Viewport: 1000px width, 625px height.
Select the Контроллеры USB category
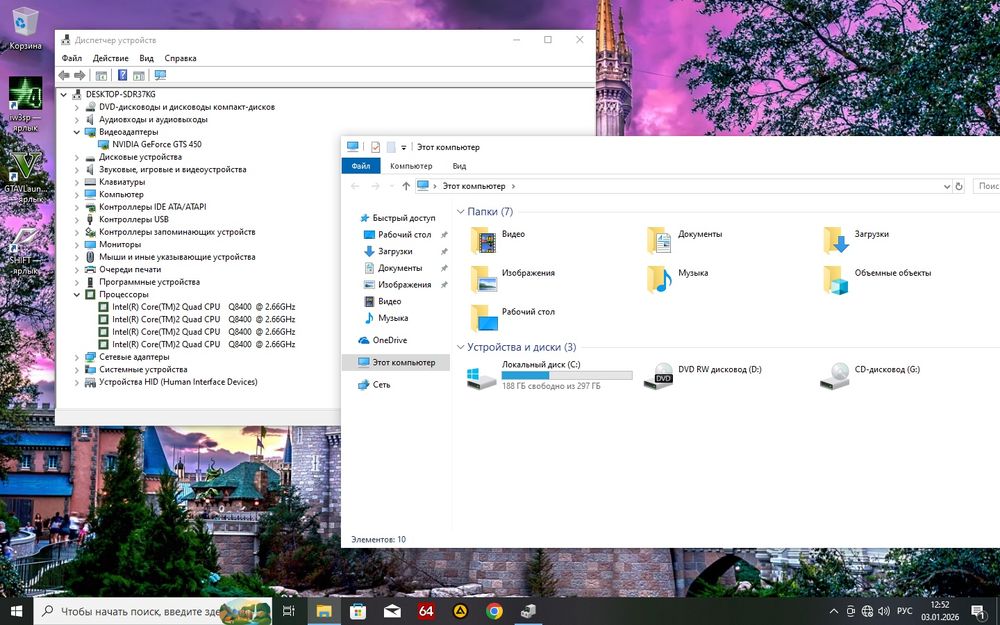click(x=133, y=219)
